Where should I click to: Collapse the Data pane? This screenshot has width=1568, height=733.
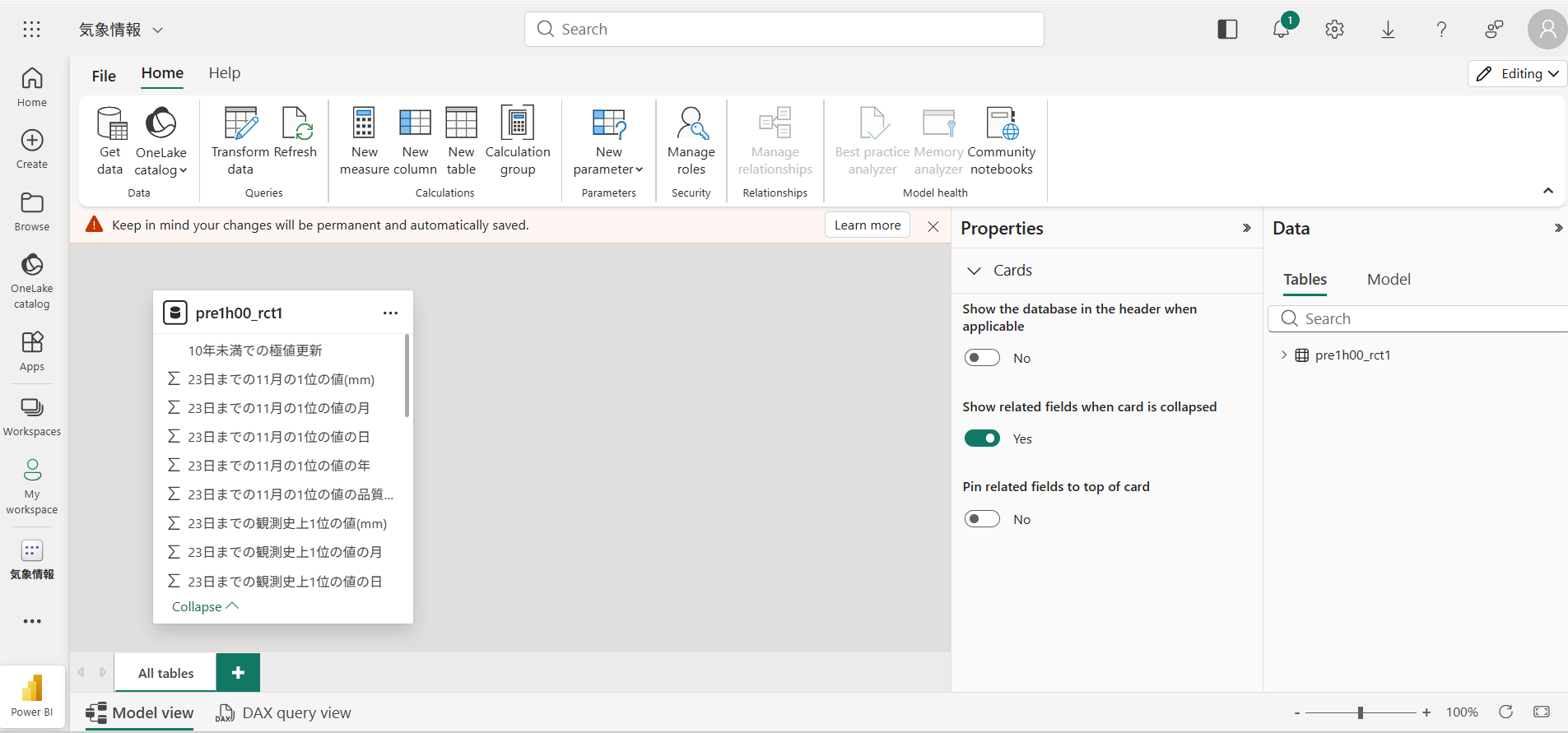point(1558,228)
